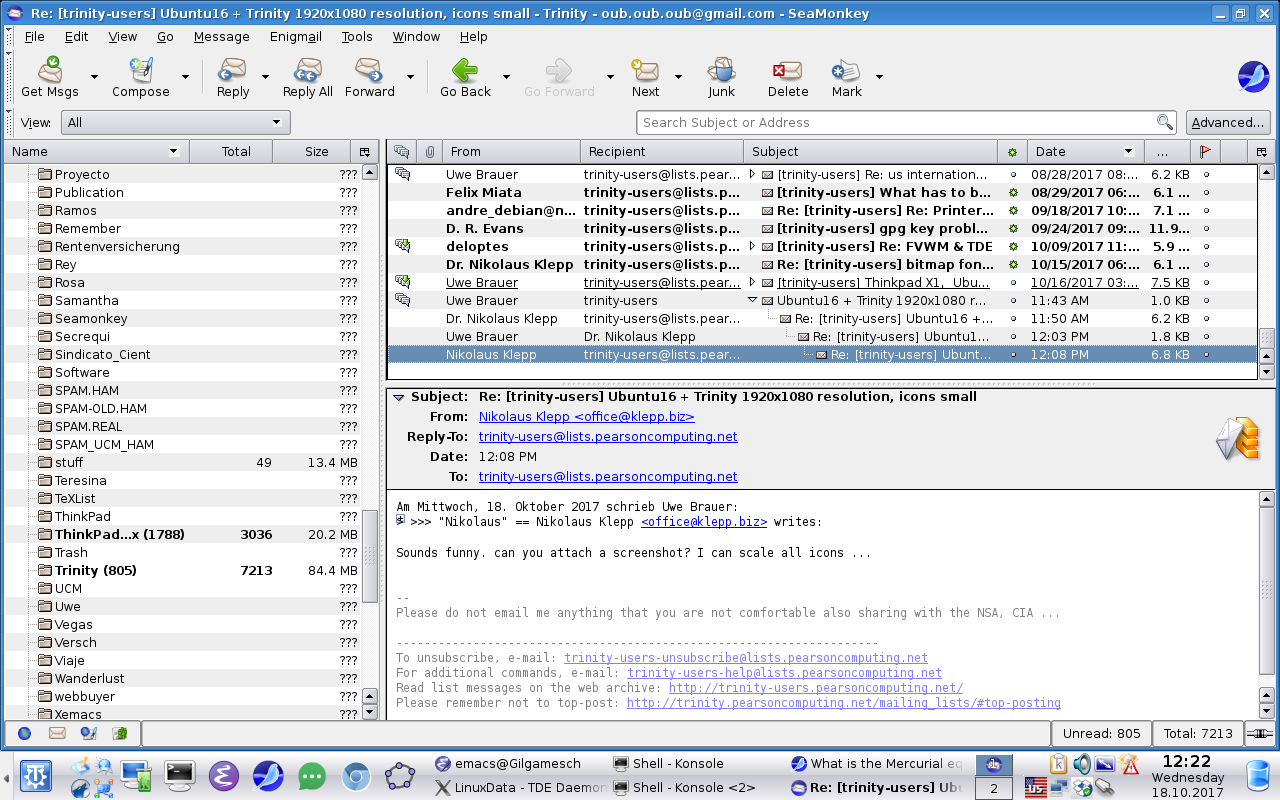Click the attachment paperclip column header
The height and width of the screenshot is (800, 1280).
click(x=429, y=152)
